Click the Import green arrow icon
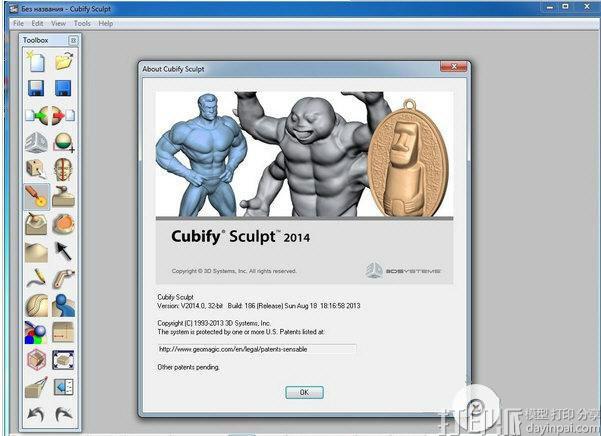The width and height of the screenshot is (601, 436). (37, 115)
